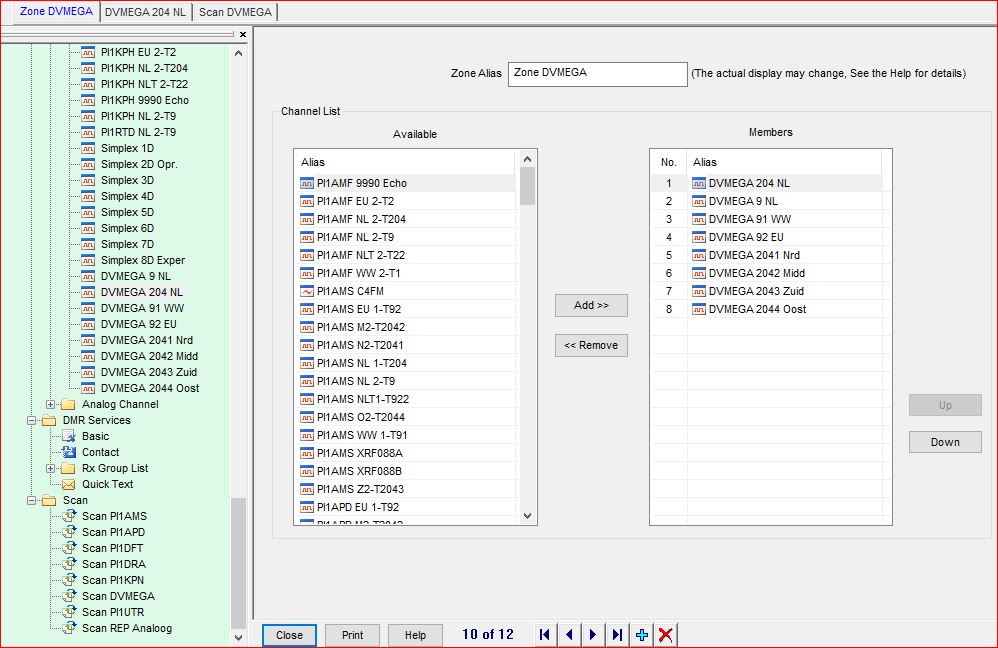Click Scan PI1UTR icon in tree
Viewport: 998px width, 648px height.
point(69,612)
